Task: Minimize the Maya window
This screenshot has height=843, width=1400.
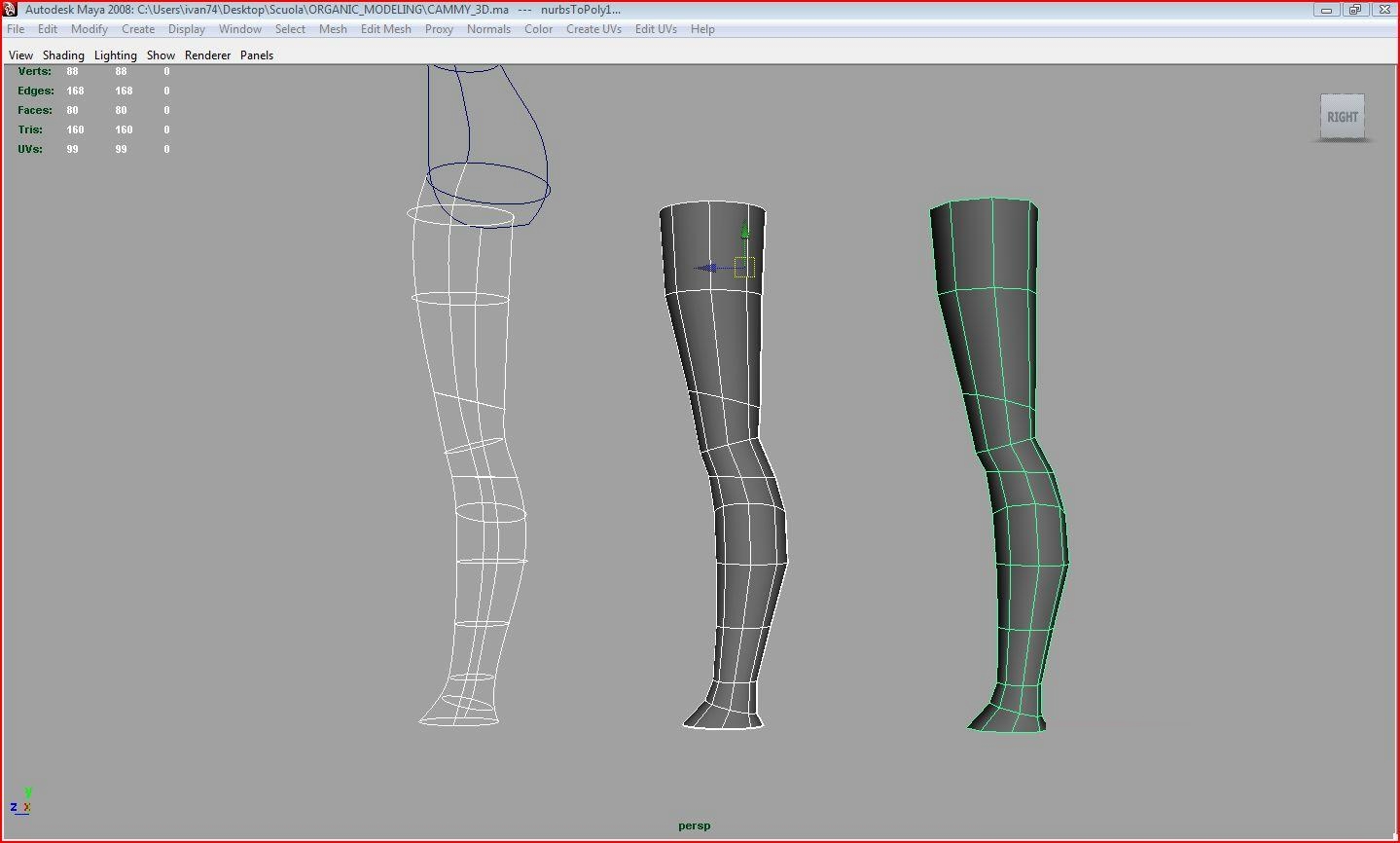Action: (x=1325, y=10)
